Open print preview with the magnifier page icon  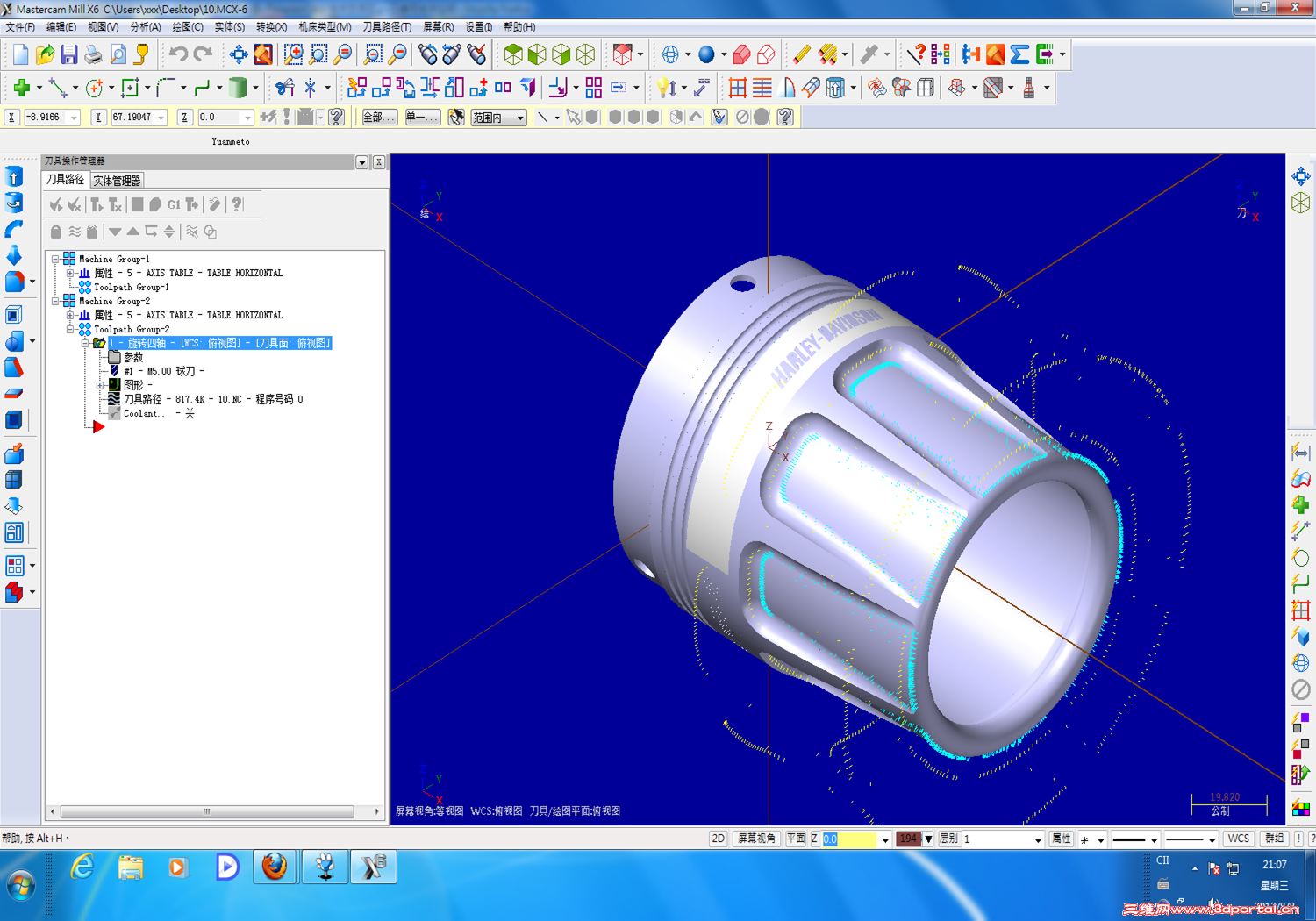(117, 54)
